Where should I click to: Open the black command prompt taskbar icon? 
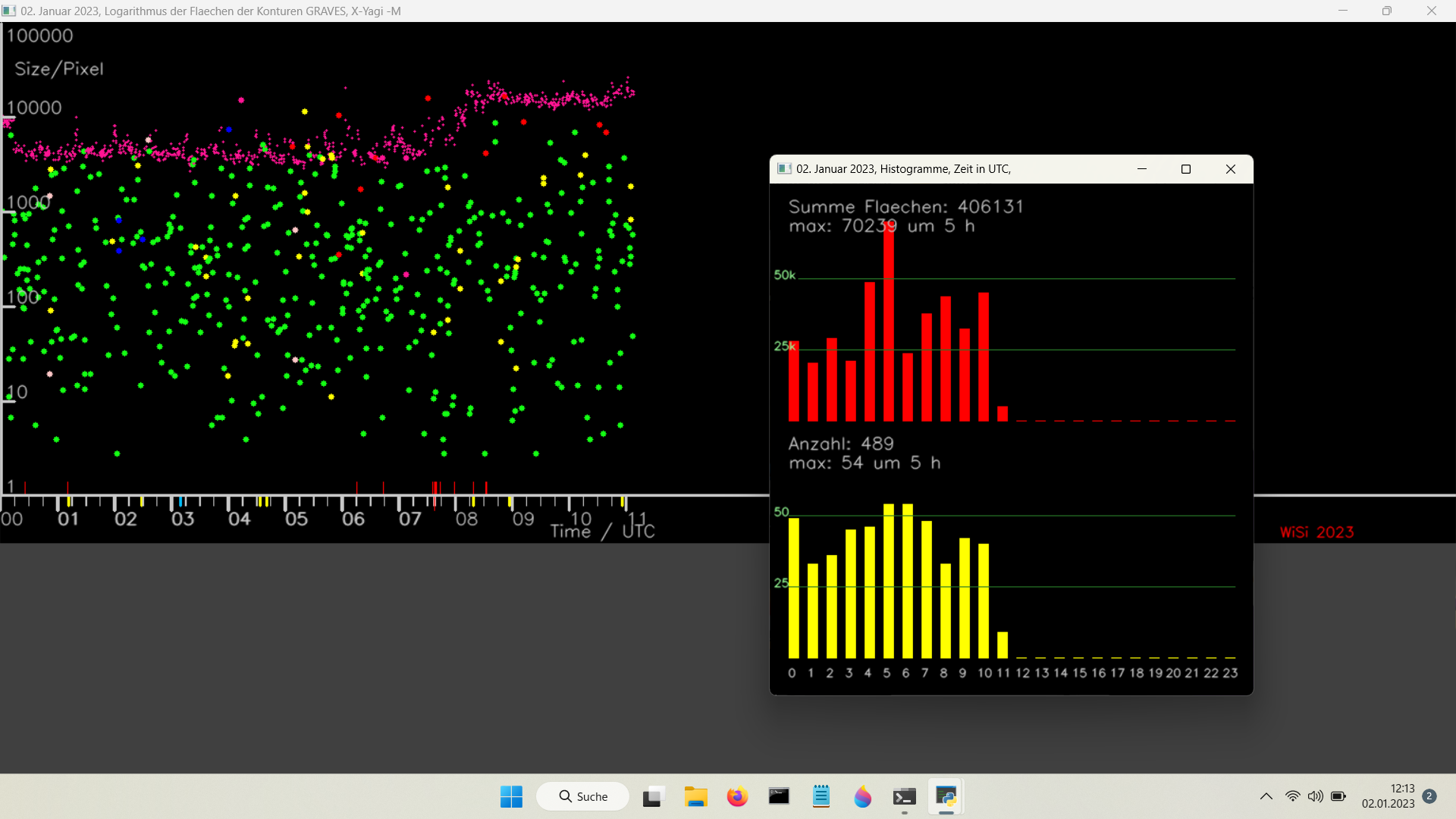pyautogui.click(x=779, y=796)
